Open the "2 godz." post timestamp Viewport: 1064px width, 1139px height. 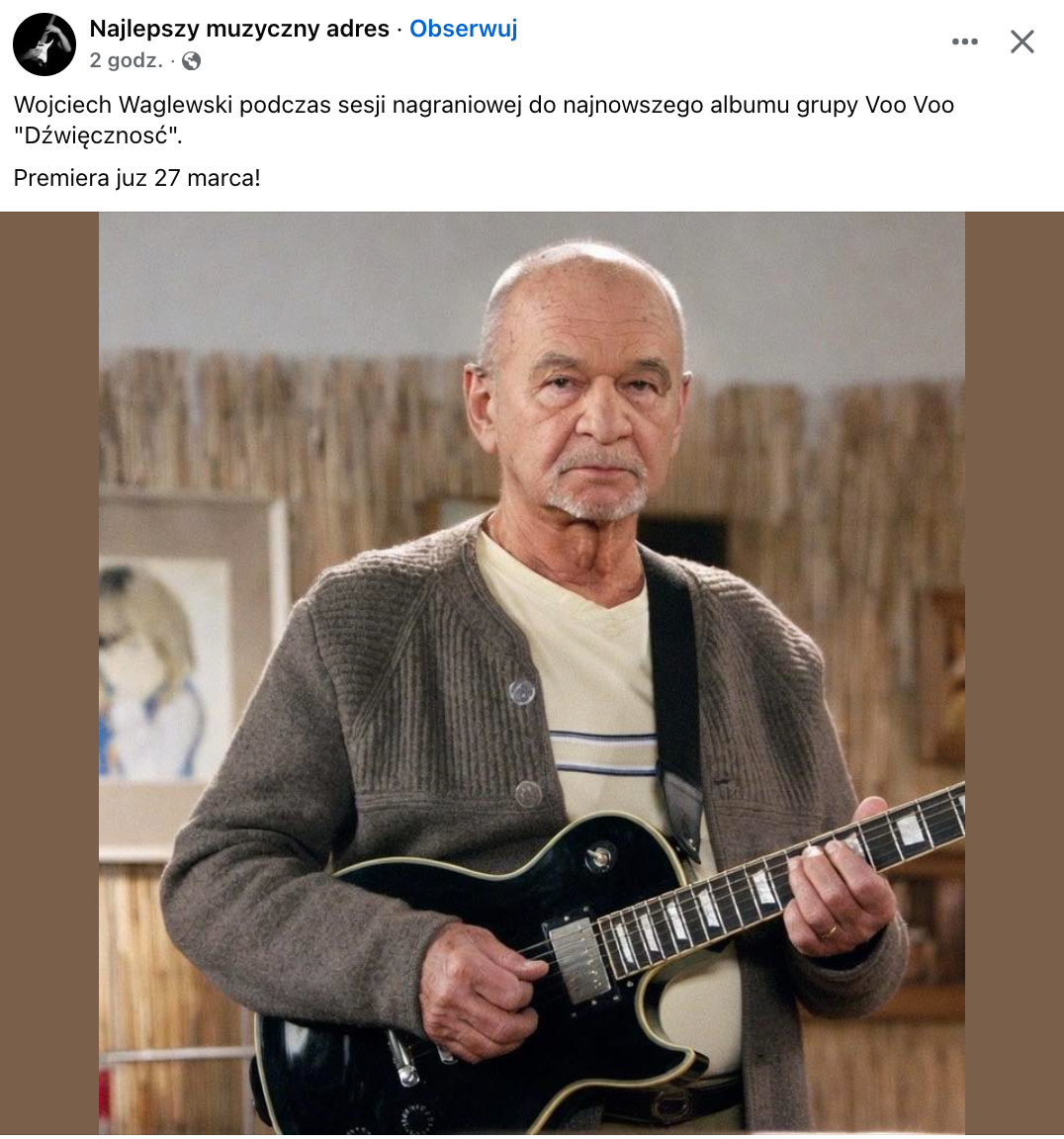[126, 60]
